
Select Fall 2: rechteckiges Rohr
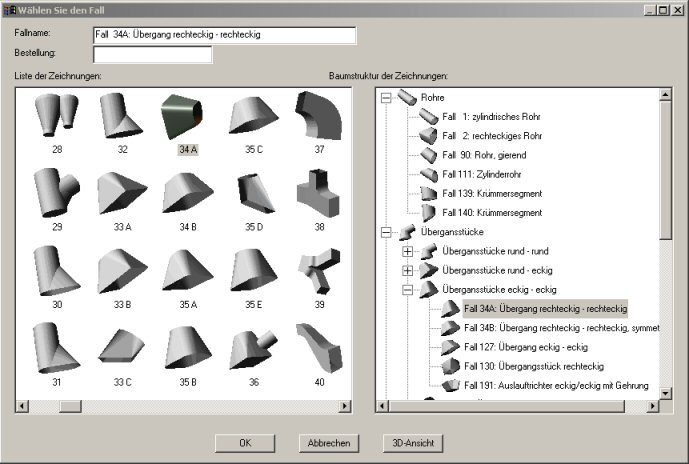click(x=492, y=136)
